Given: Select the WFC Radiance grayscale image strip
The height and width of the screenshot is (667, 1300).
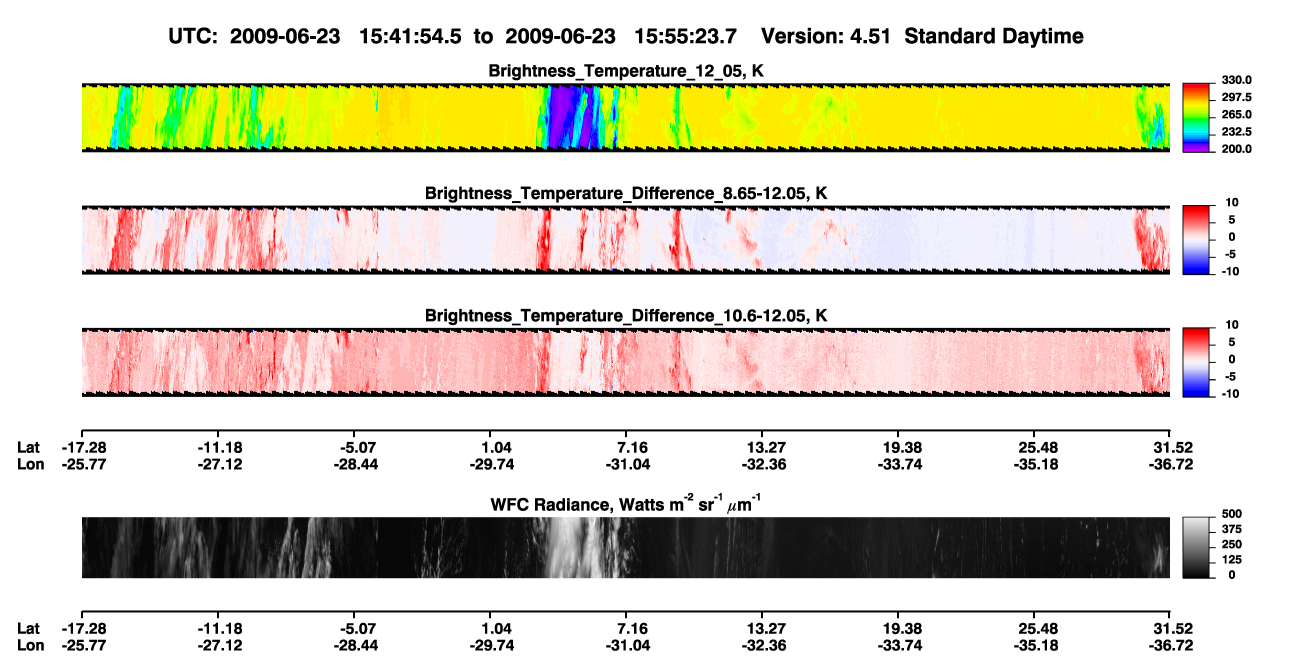Looking at the screenshot, I should pyautogui.click(x=626, y=547).
